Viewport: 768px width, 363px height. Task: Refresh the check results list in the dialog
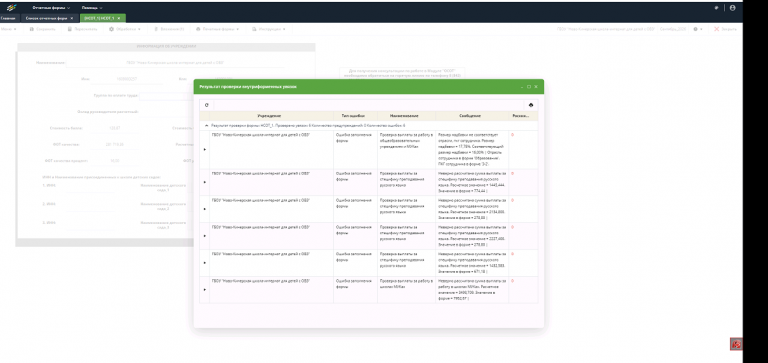[x=207, y=105]
